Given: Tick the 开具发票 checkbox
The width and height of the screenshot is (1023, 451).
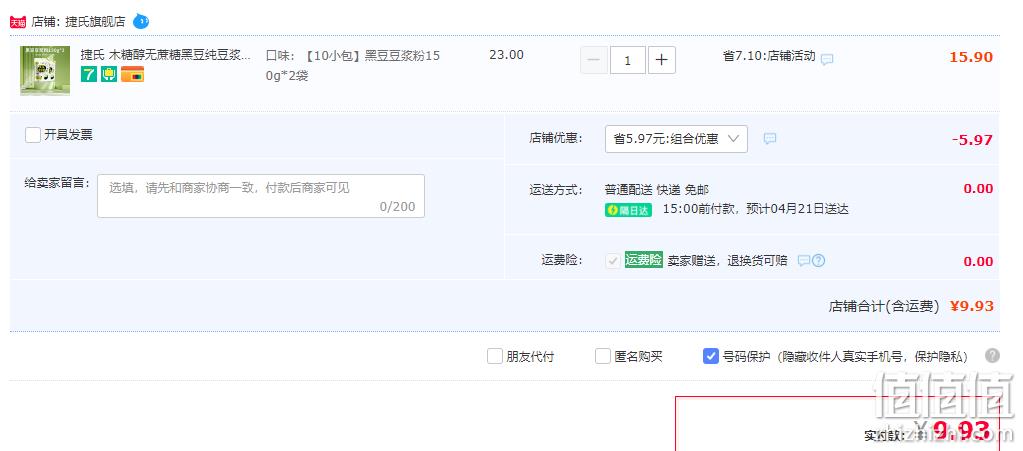Looking at the screenshot, I should (33, 135).
